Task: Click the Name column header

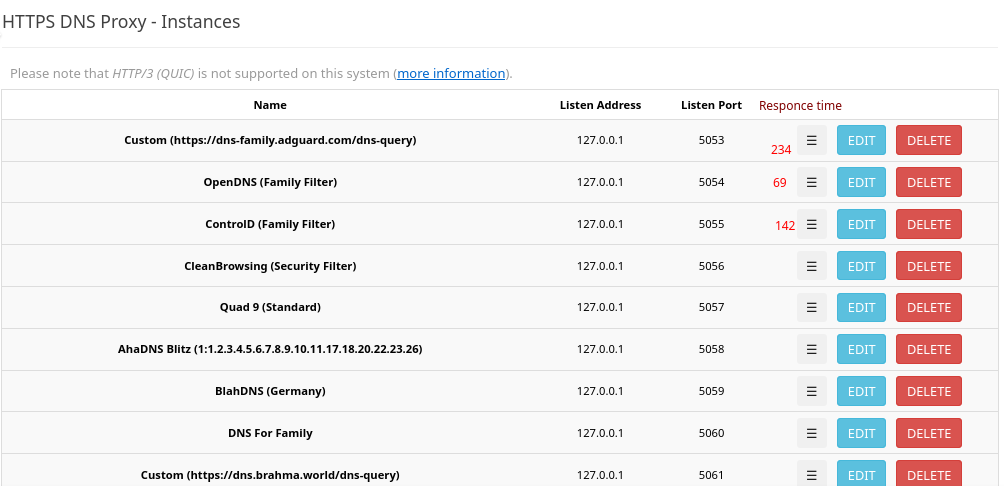Action: pyautogui.click(x=270, y=105)
